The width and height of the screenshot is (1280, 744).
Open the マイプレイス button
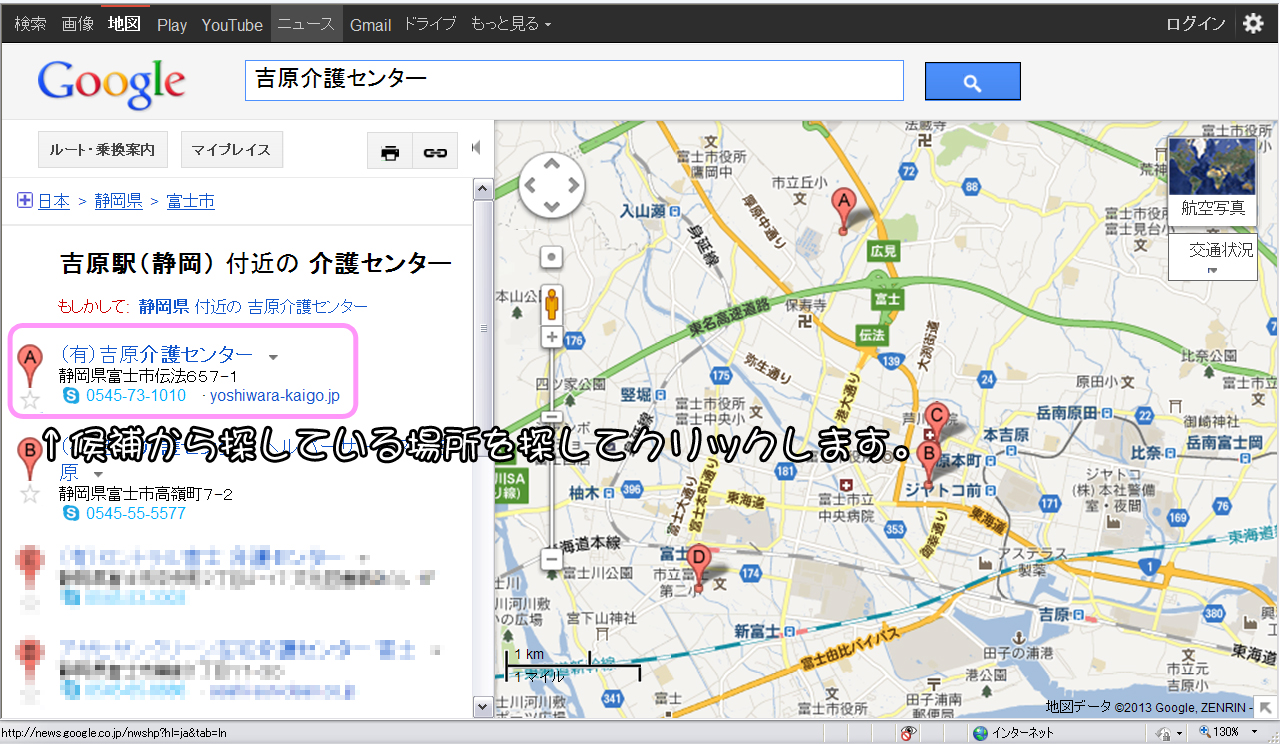tap(231, 150)
